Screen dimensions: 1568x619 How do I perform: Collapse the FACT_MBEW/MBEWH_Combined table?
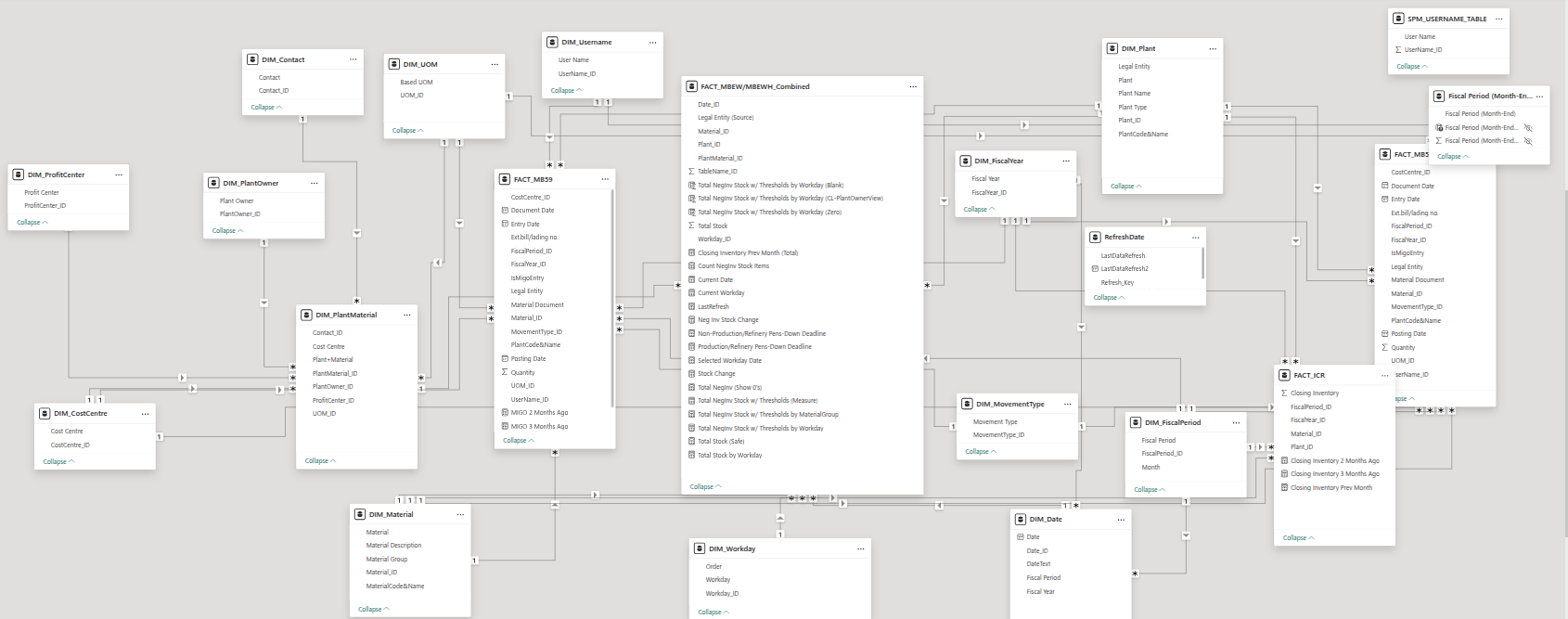pos(705,486)
